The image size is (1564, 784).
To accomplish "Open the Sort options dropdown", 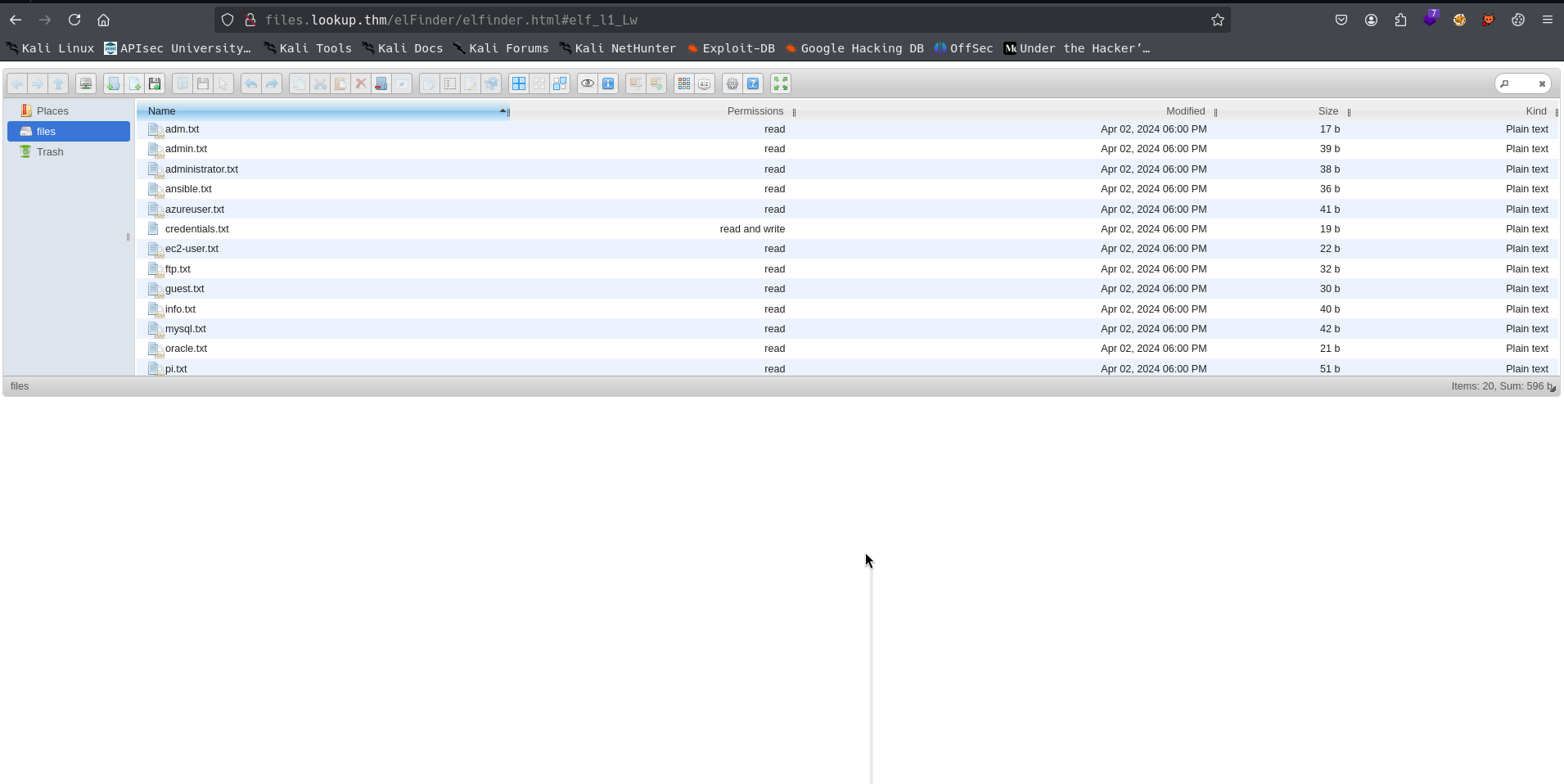I will tap(705, 83).
